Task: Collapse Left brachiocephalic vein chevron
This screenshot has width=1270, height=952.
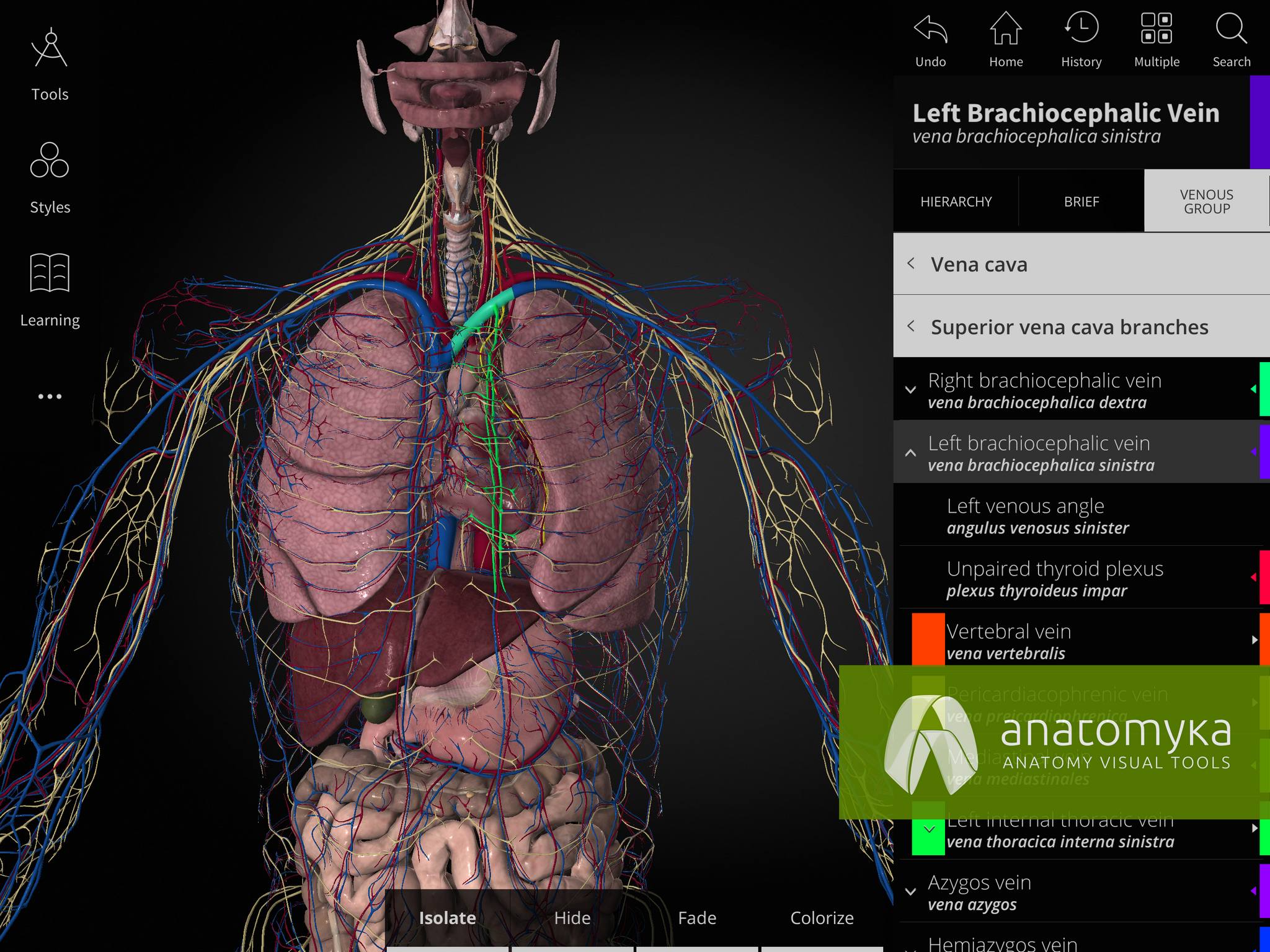Action: (x=910, y=453)
